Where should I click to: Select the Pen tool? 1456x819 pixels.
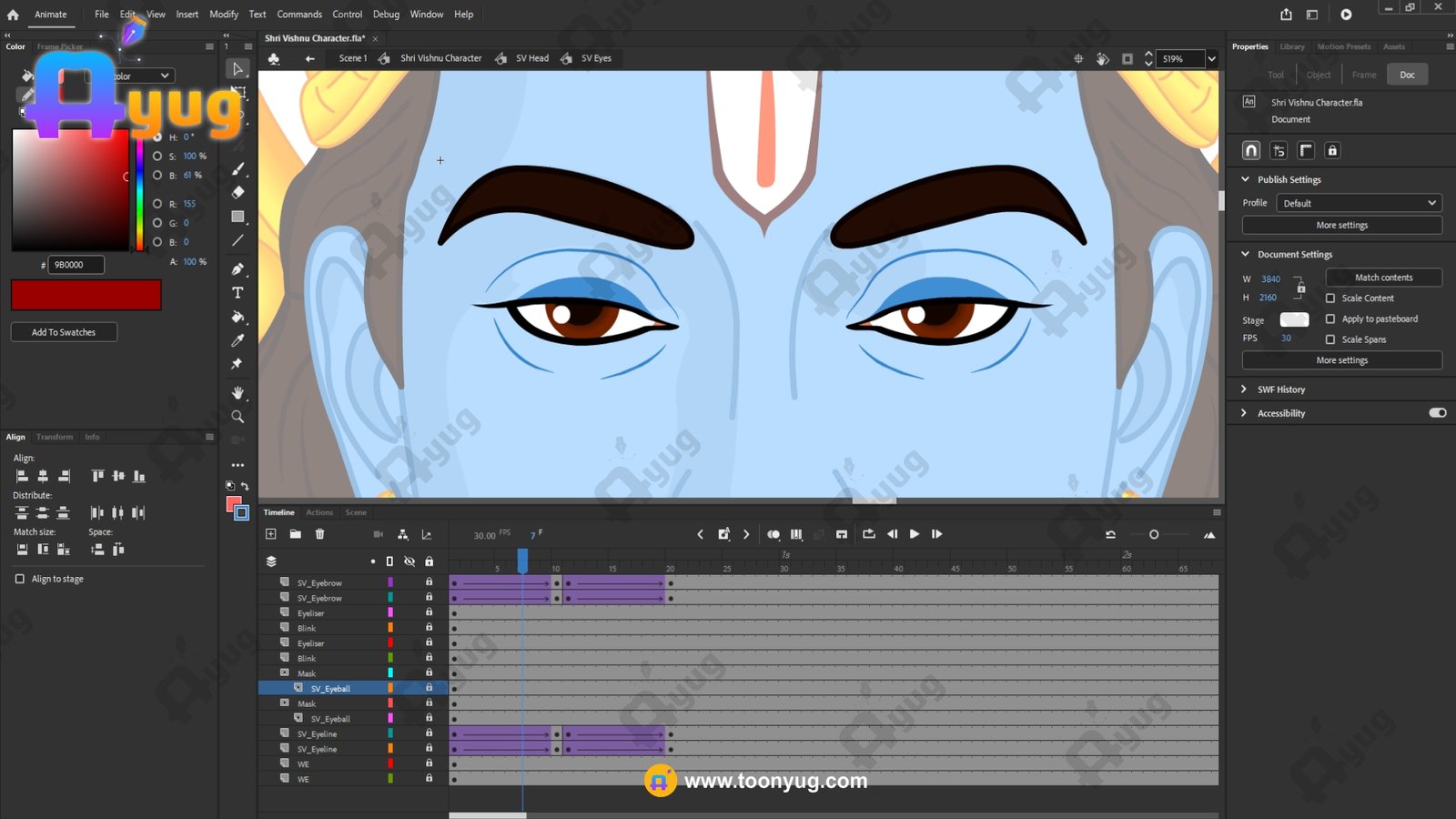click(238, 268)
